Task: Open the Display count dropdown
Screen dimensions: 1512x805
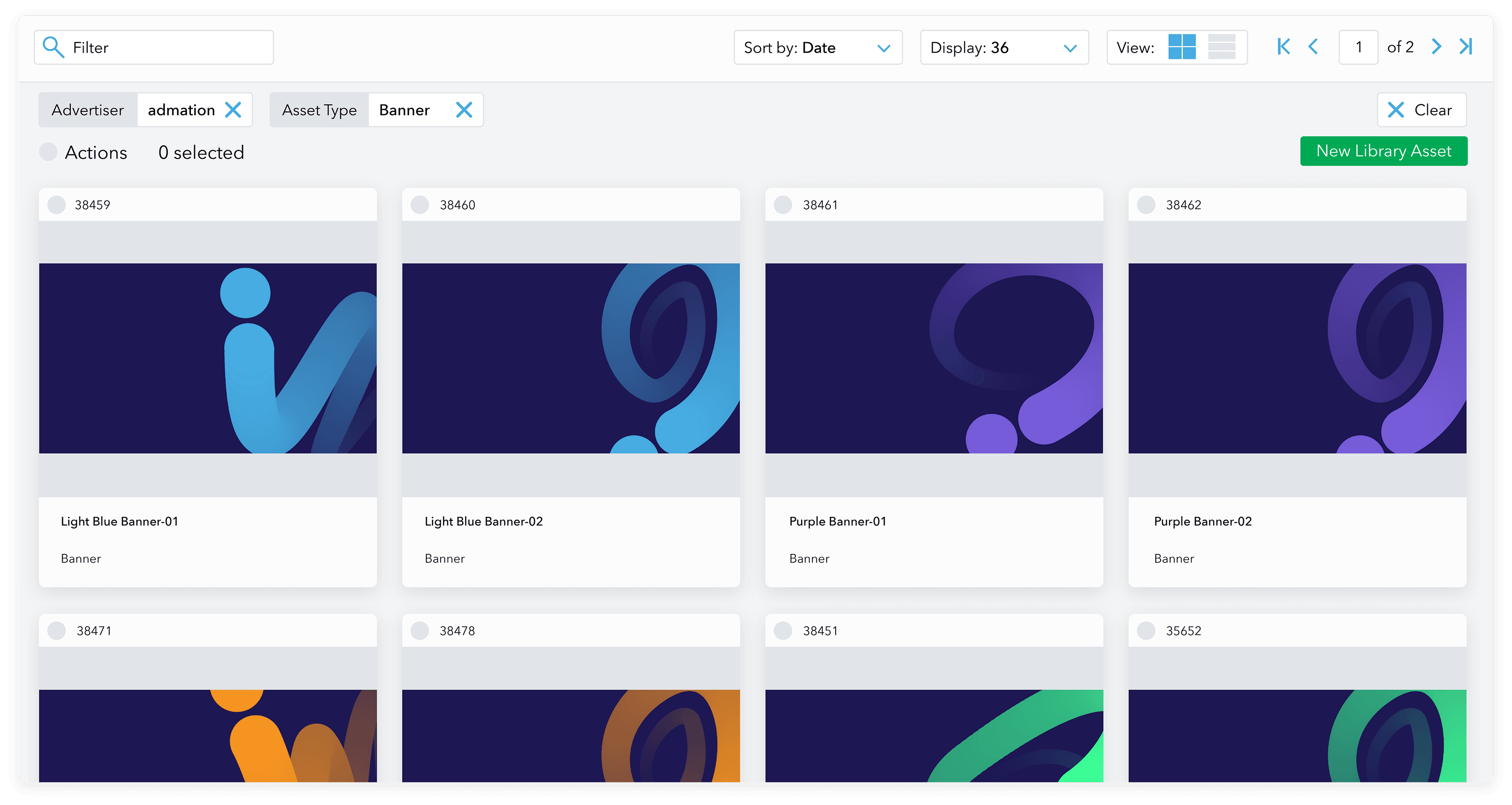Action: coord(1004,48)
